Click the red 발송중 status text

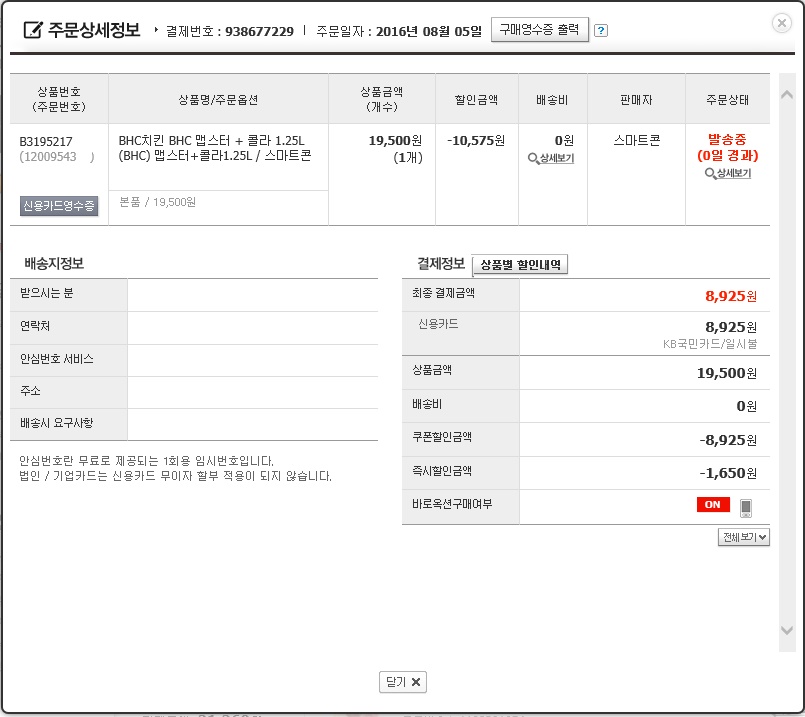click(x=727, y=140)
